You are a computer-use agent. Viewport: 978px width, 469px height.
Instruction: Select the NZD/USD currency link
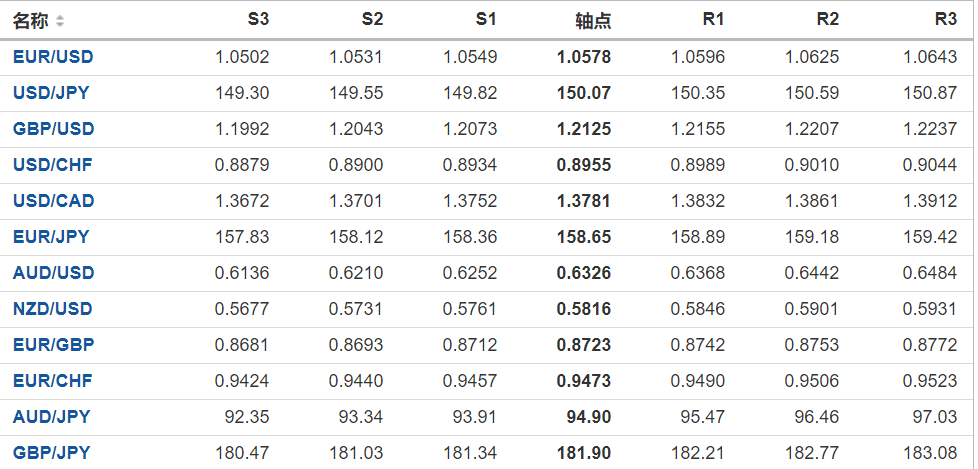tap(53, 309)
